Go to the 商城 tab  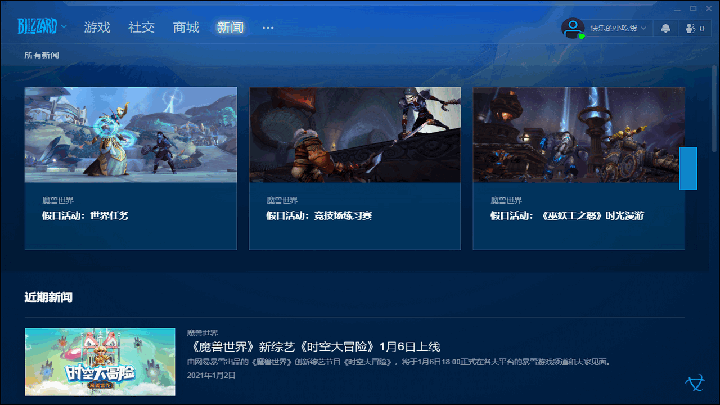(x=186, y=28)
